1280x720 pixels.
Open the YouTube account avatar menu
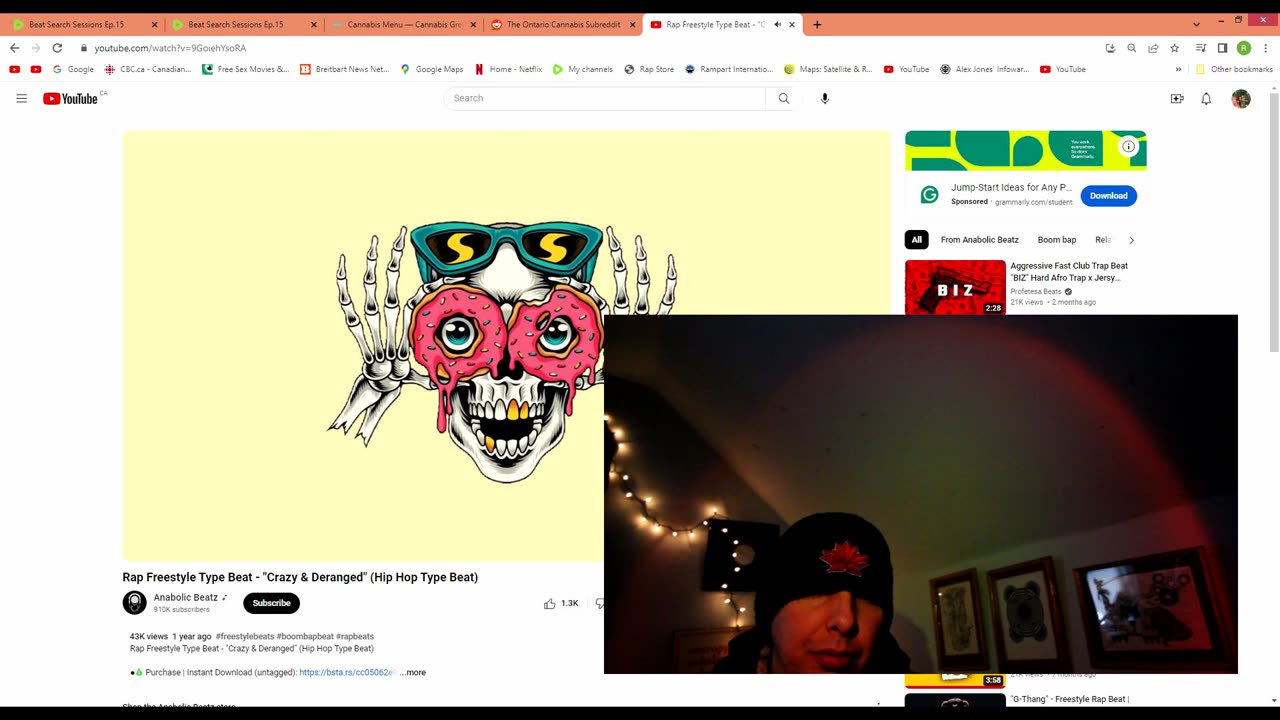tap(1241, 98)
